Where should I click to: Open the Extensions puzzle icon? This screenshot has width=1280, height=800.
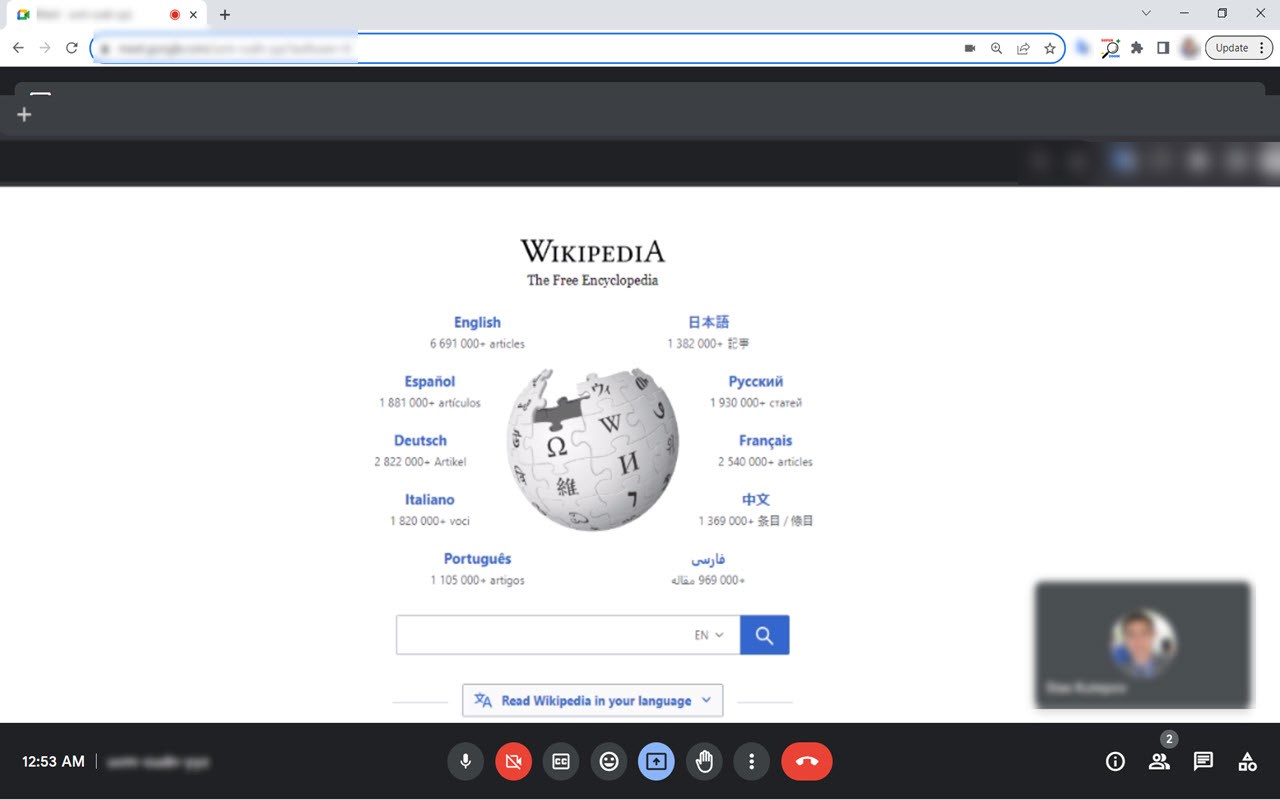click(x=1137, y=48)
